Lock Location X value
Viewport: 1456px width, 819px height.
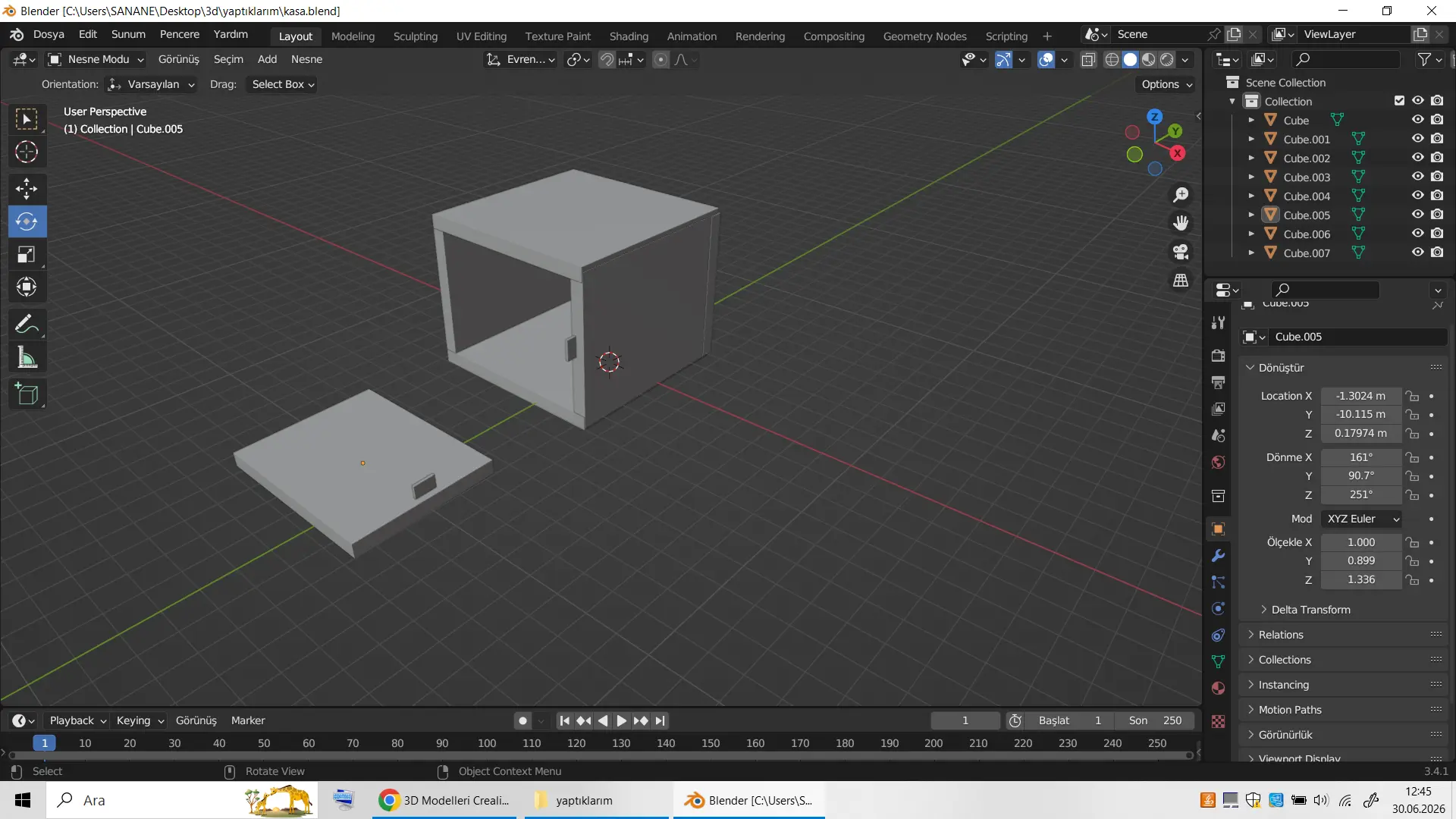click(x=1411, y=396)
